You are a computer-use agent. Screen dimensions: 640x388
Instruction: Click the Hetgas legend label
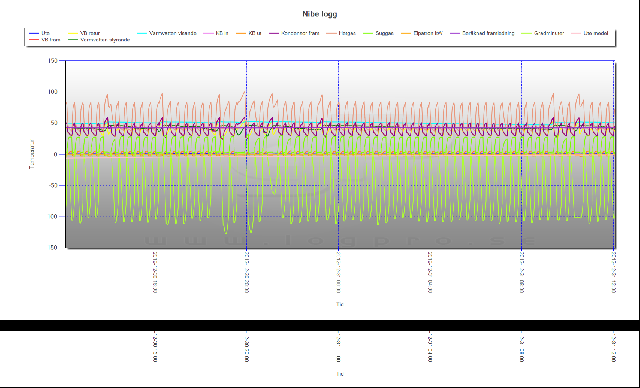pyautogui.click(x=347, y=33)
